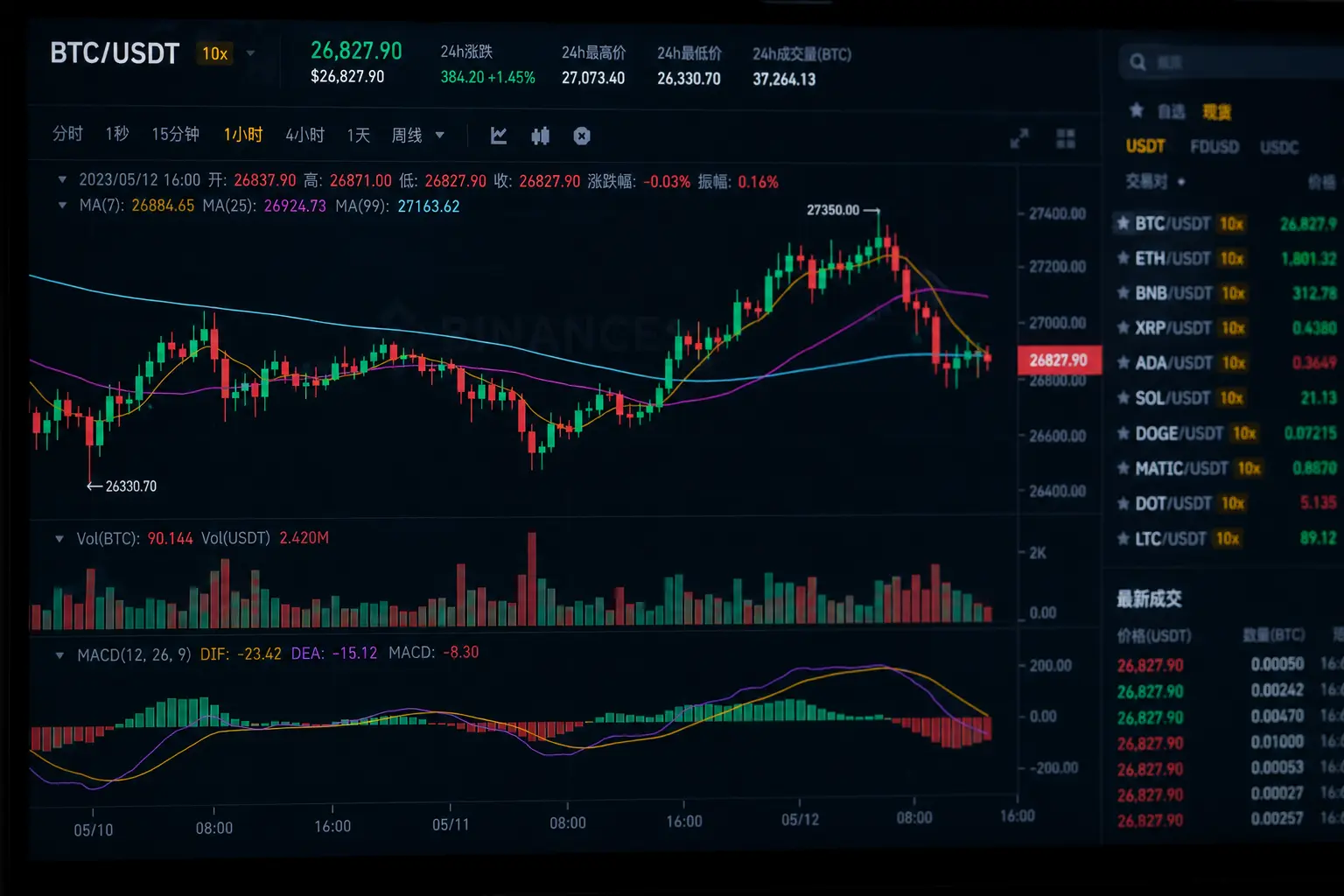
Task: Toggle the favorite star for ETH/USDT
Action: [x=1123, y=258]
